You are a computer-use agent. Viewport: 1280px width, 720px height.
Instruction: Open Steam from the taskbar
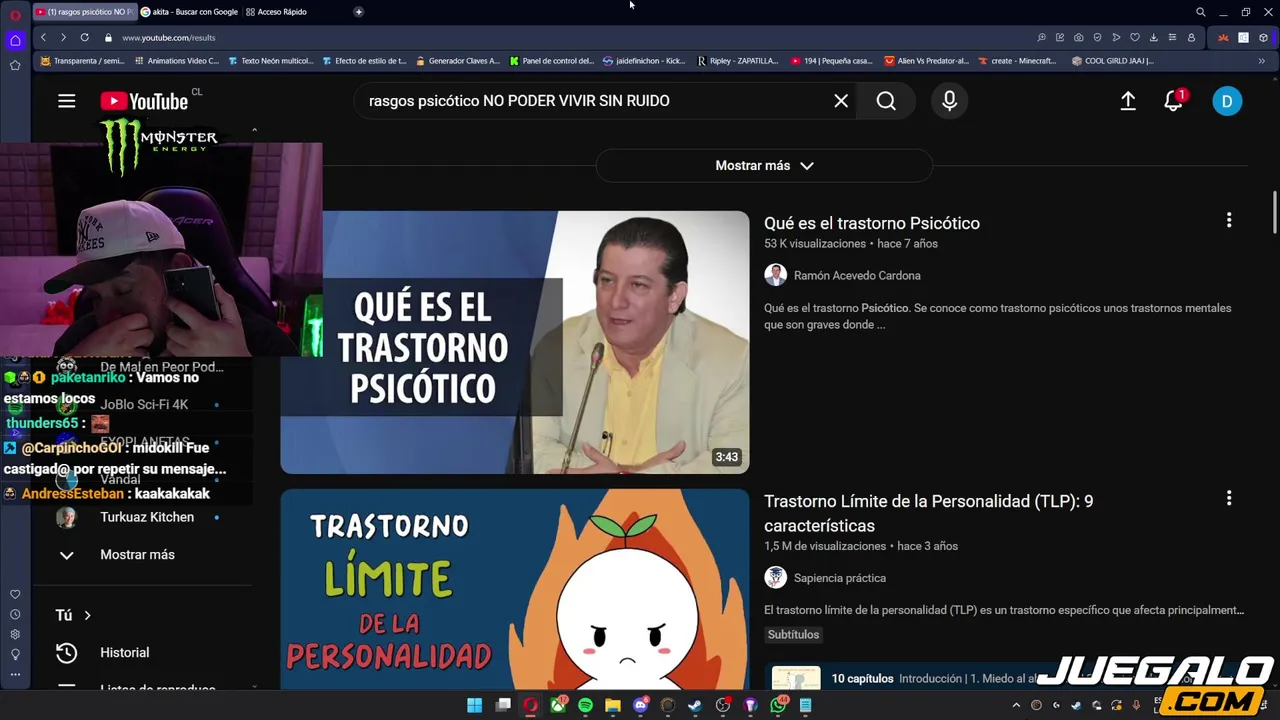coord(695,705)
